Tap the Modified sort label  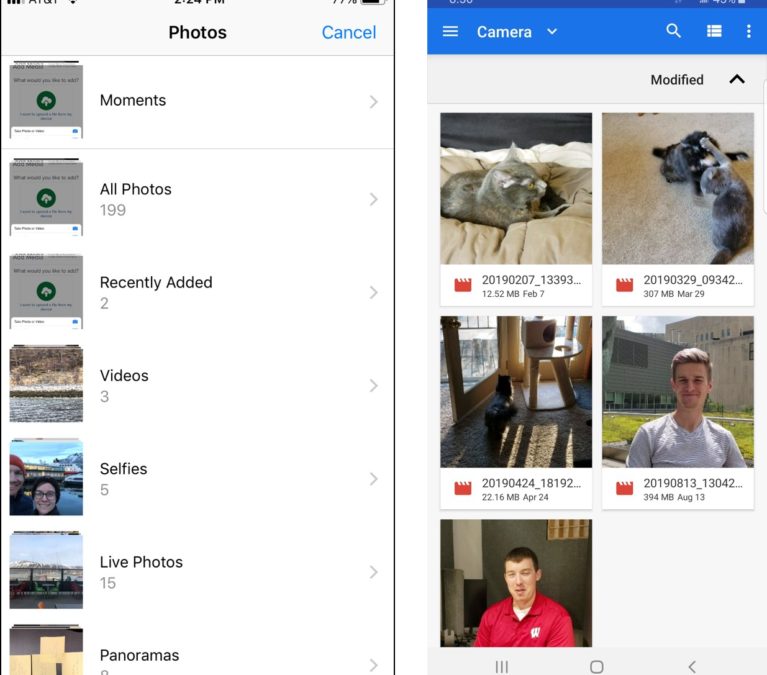(677, 80)
